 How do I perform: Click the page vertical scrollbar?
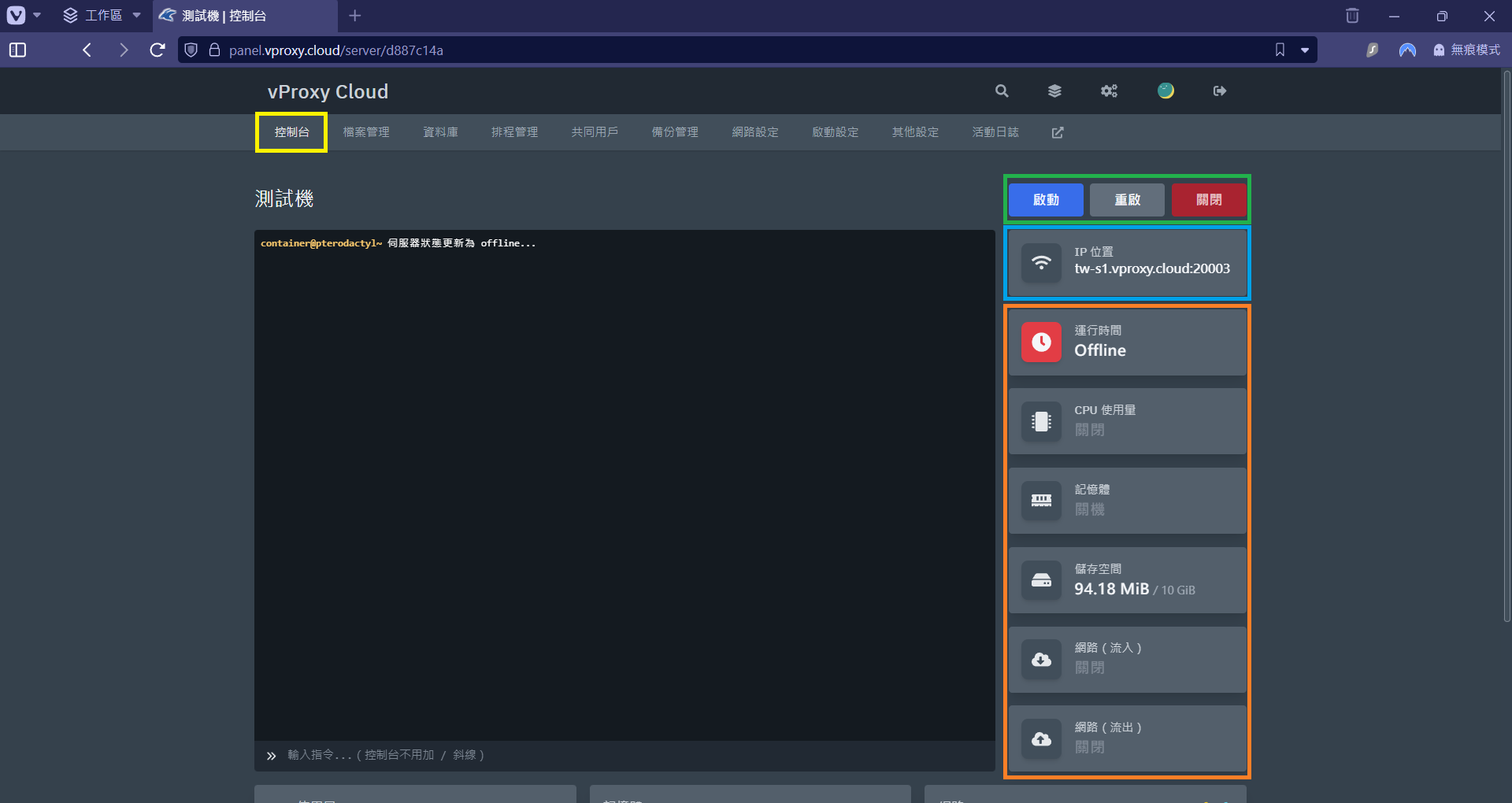(1506, 346)
